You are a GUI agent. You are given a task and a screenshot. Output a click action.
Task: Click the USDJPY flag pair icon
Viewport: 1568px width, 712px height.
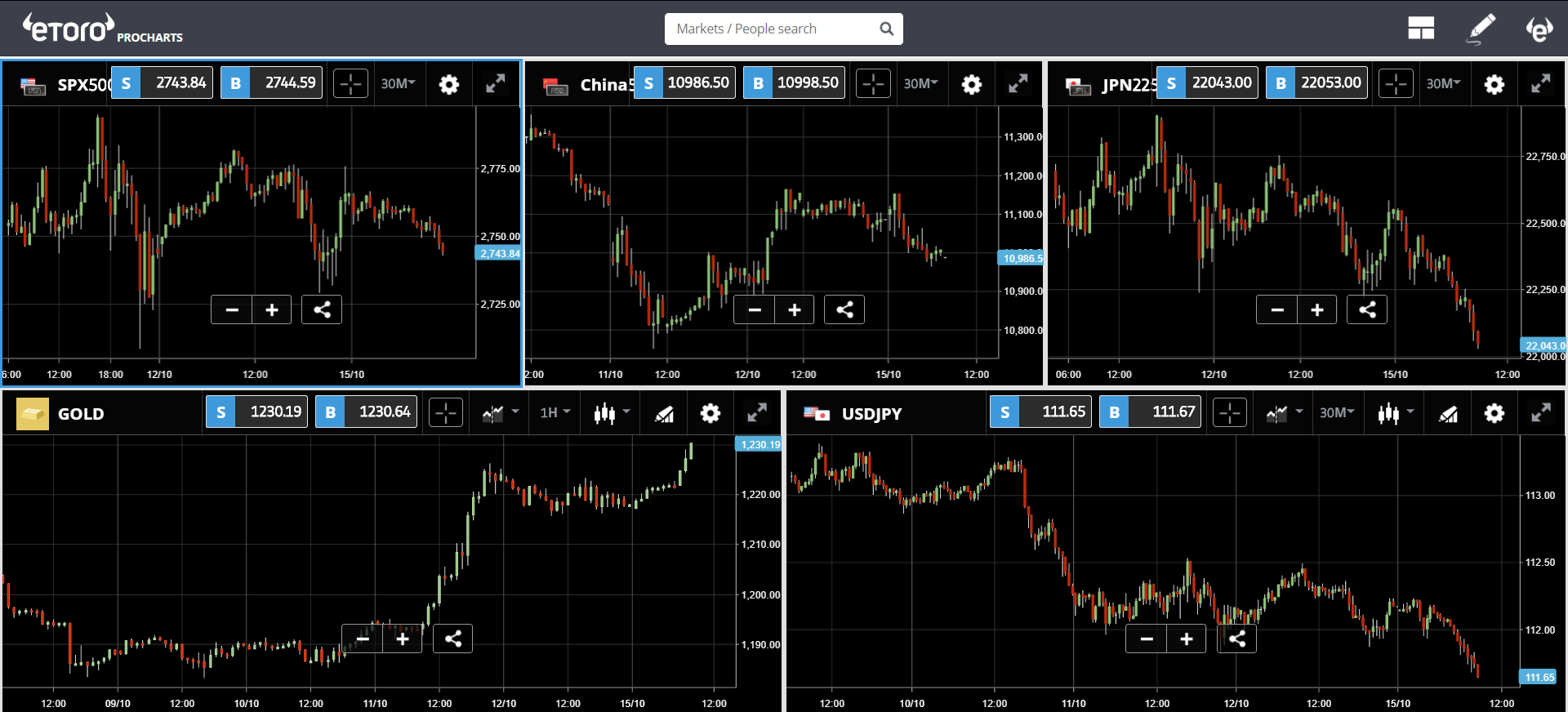pyautogui.click(x=817, y=414)
